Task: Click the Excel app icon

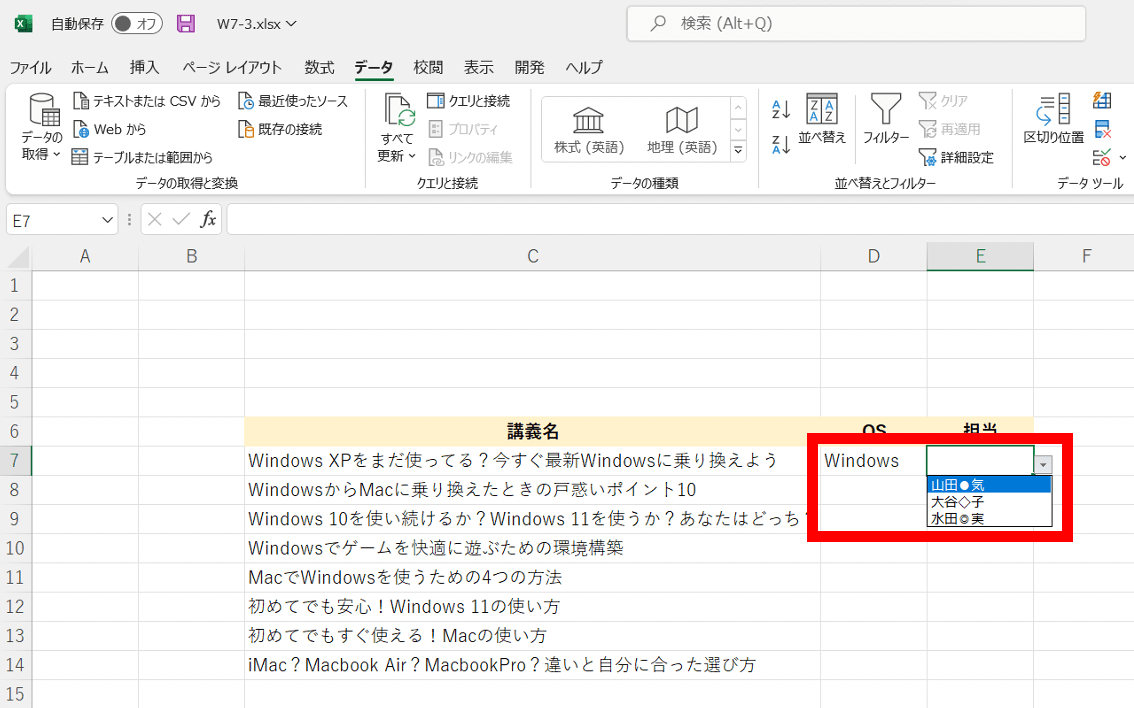Action: [x=23, y=24]
